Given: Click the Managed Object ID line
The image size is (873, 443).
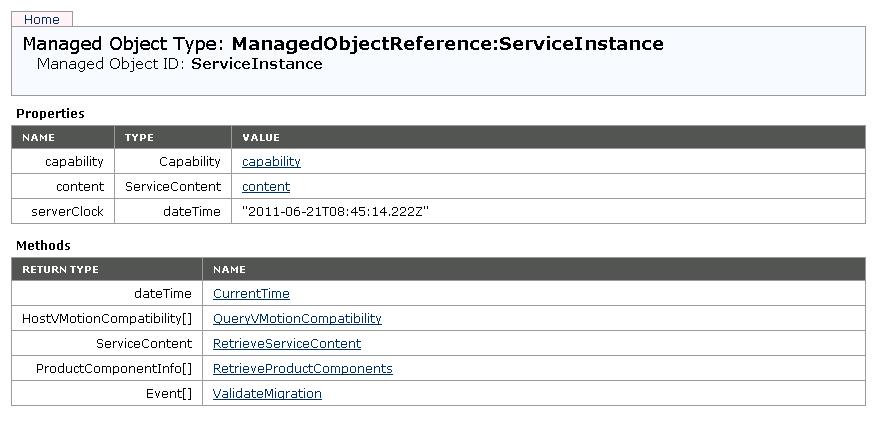Looking at the screenshot, I should pos(180,64).
